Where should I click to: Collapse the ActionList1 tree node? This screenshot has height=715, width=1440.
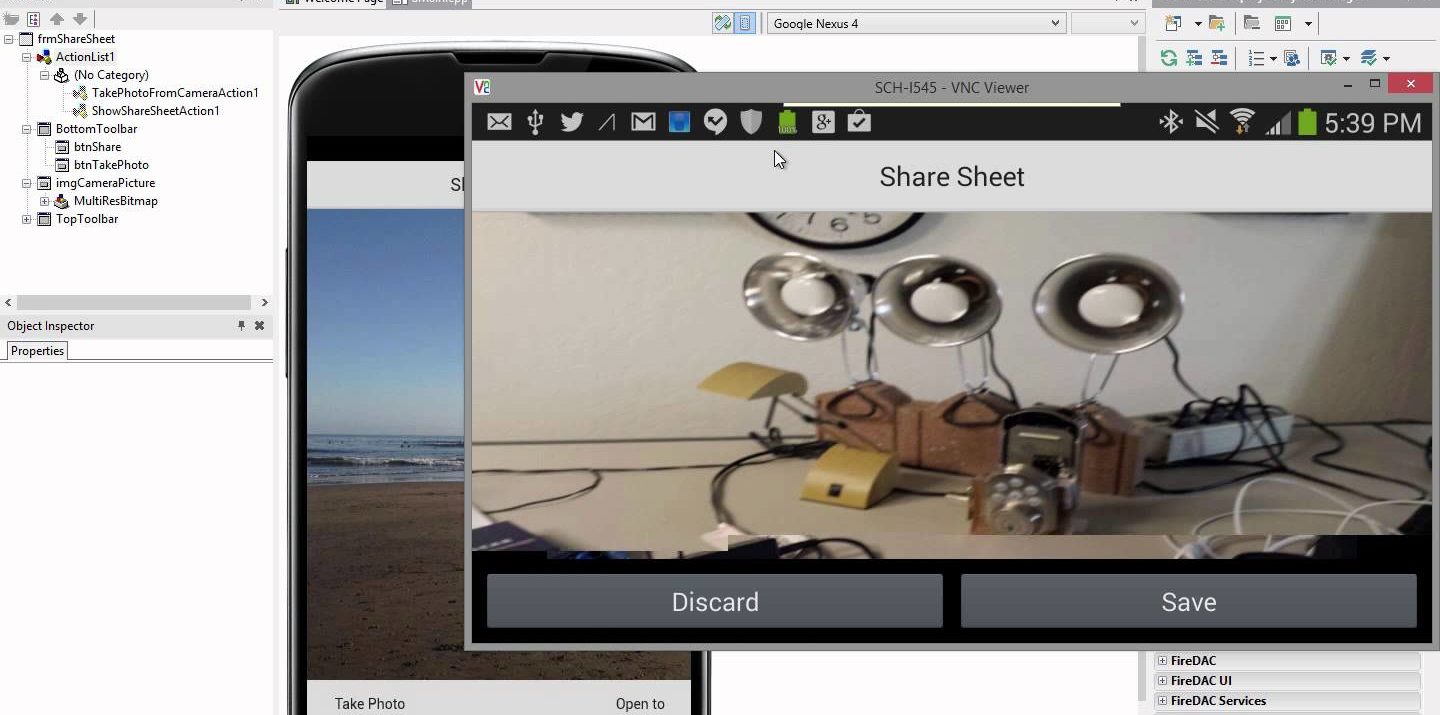click(27, 57)
